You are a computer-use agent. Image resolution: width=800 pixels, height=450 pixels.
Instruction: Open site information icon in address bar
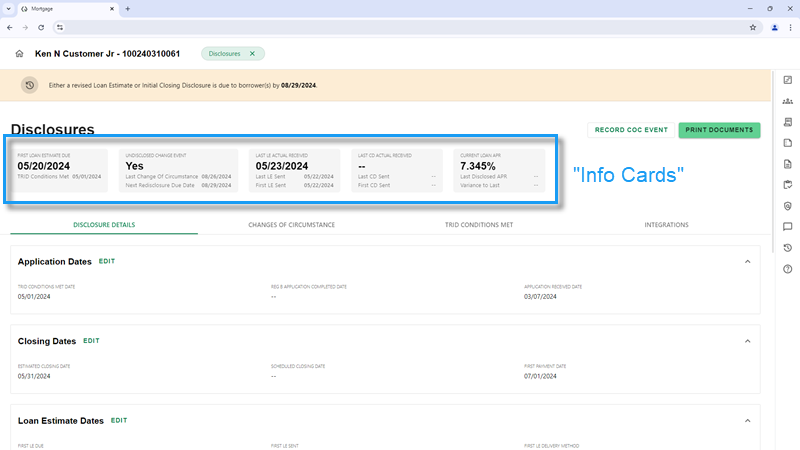pos(60,28)
